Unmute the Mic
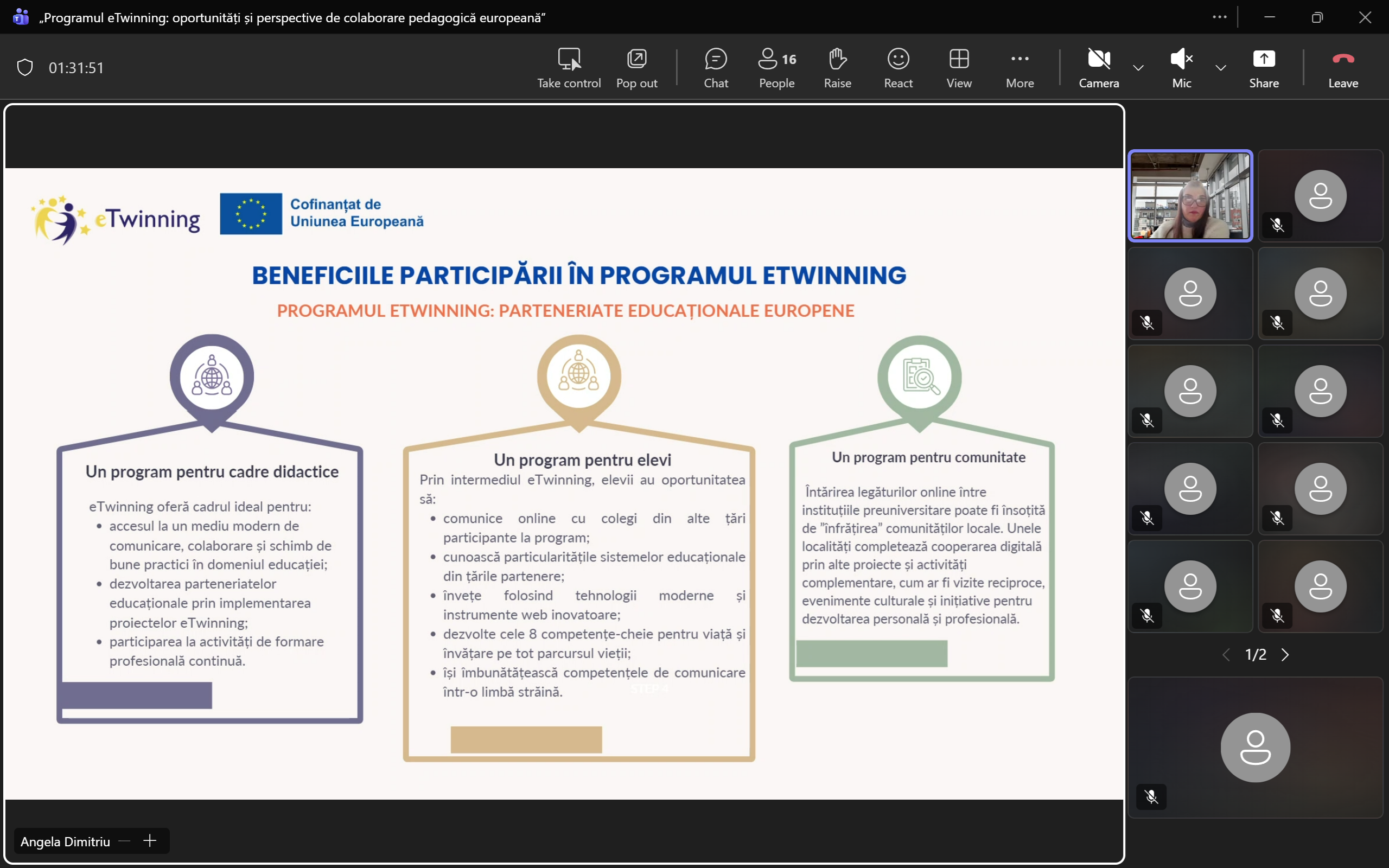Screen dimensions: 1389x868 click(1182, 68)
